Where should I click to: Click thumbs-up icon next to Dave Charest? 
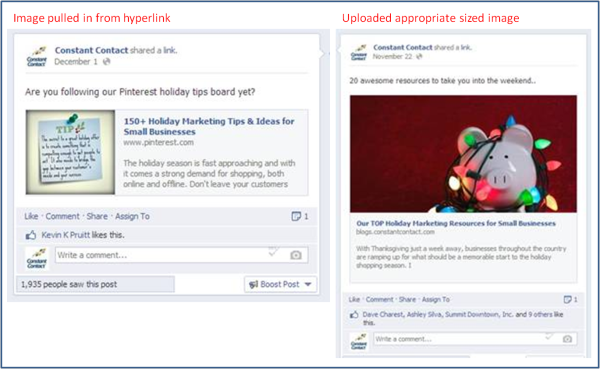[354, 315]
